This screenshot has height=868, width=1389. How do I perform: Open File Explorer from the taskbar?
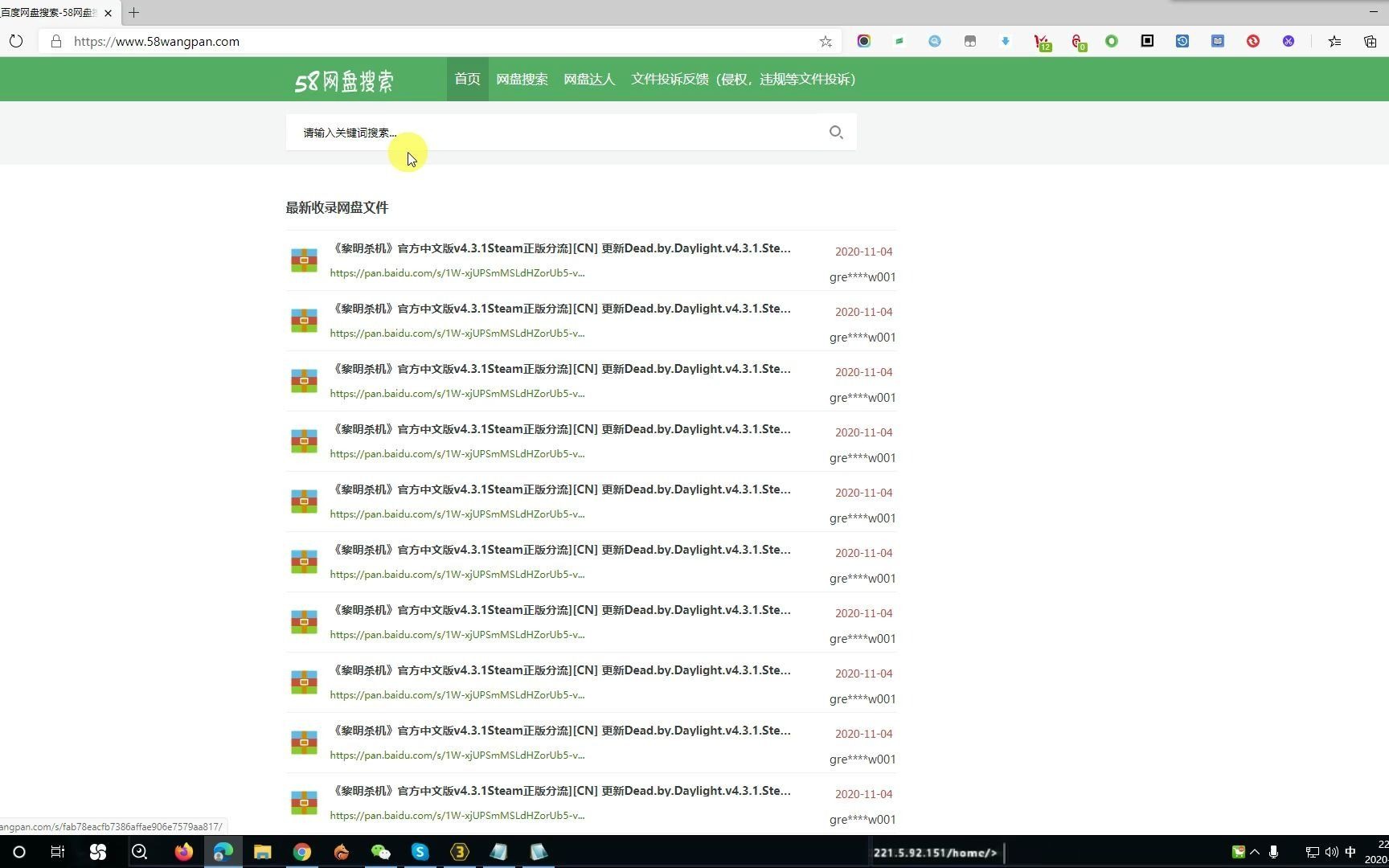point(263,852)
